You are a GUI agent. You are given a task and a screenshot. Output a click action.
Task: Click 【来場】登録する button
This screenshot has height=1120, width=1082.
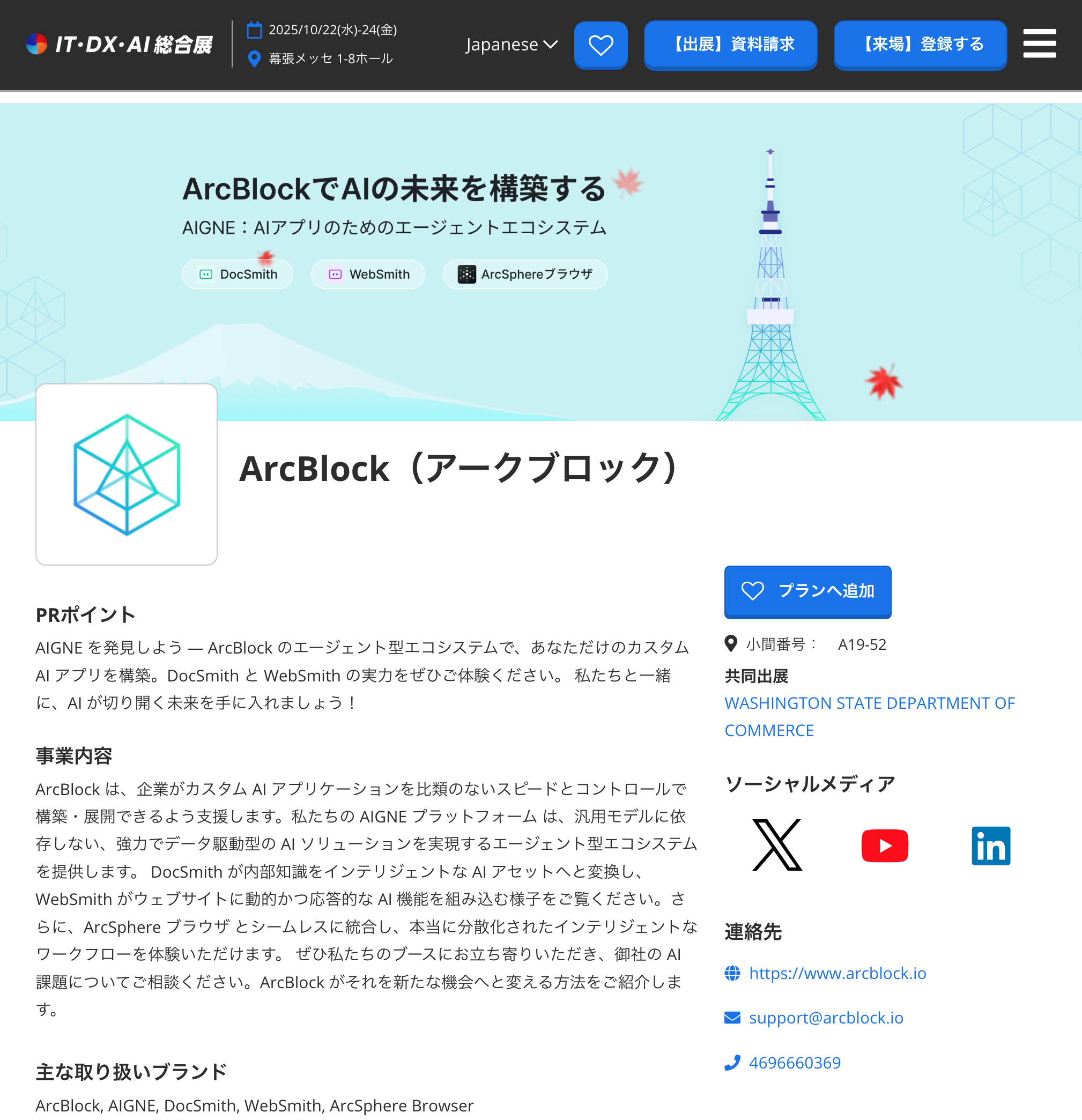[920, 44]
